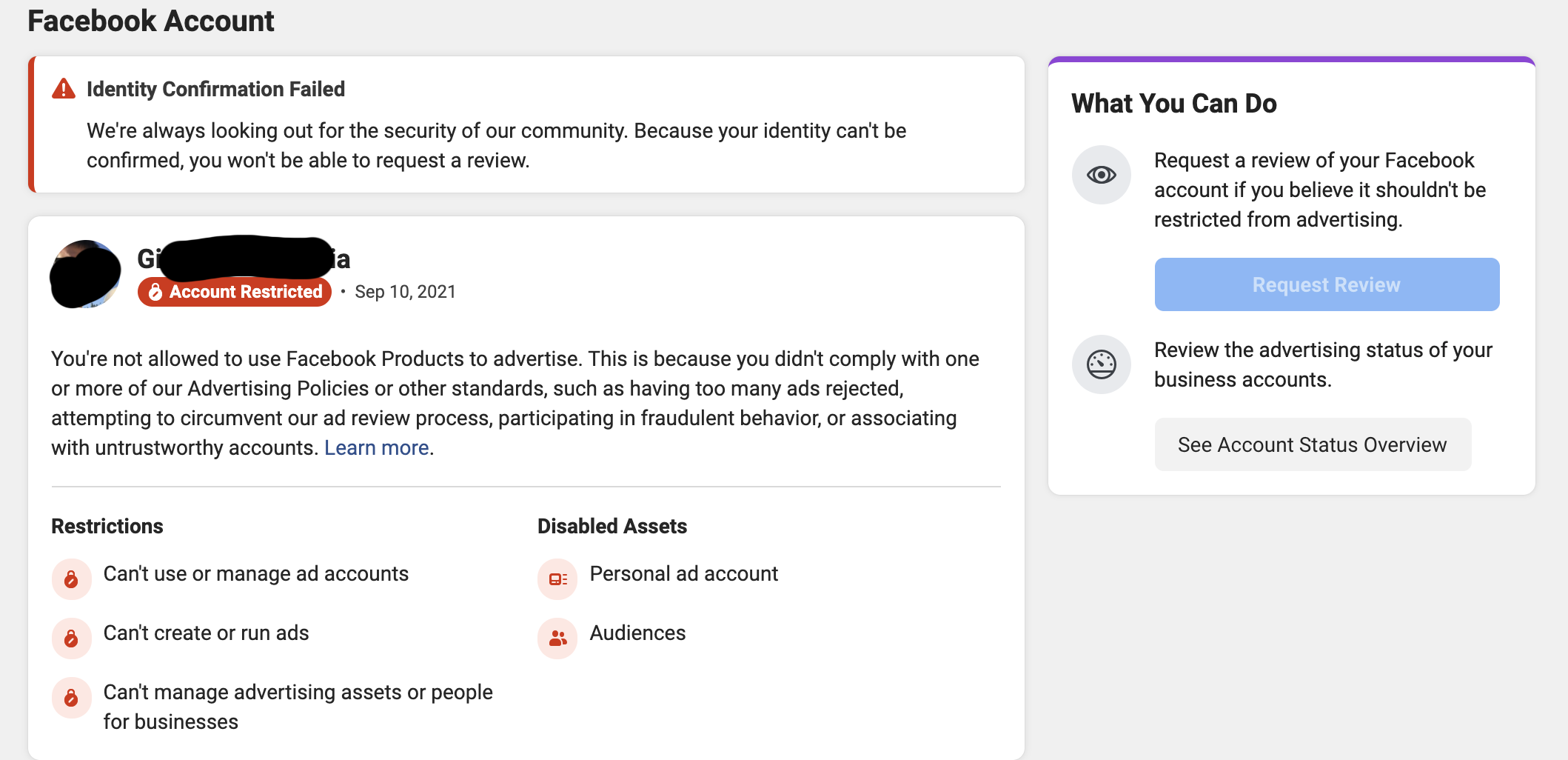Click the Personal ad account text

[684, 574]
